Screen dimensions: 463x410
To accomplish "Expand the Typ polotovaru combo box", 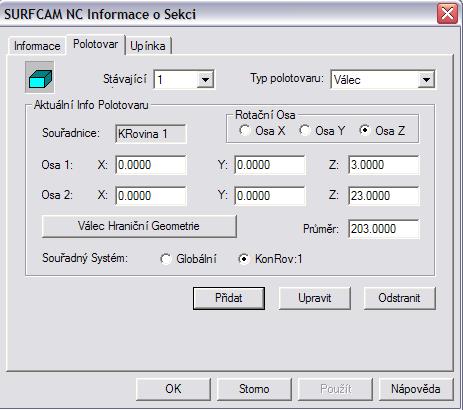I will [426, 80].
